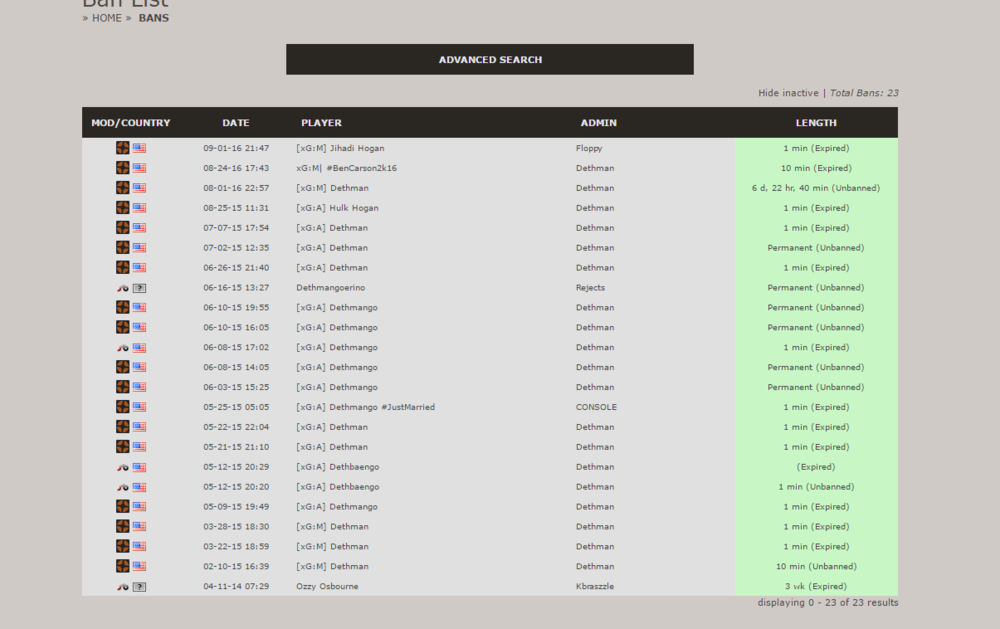Click the TF2 icon on the 03-22-15 18:59 row
Screen dimensions: 1000x629
[122, 546]
